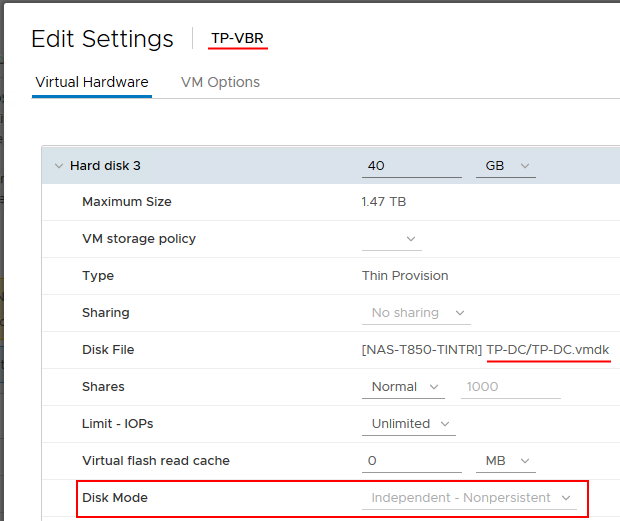The width and height of the screenshot is (620, 521).
Task: Click the Disk Mode label
Action: pos(115,498)
